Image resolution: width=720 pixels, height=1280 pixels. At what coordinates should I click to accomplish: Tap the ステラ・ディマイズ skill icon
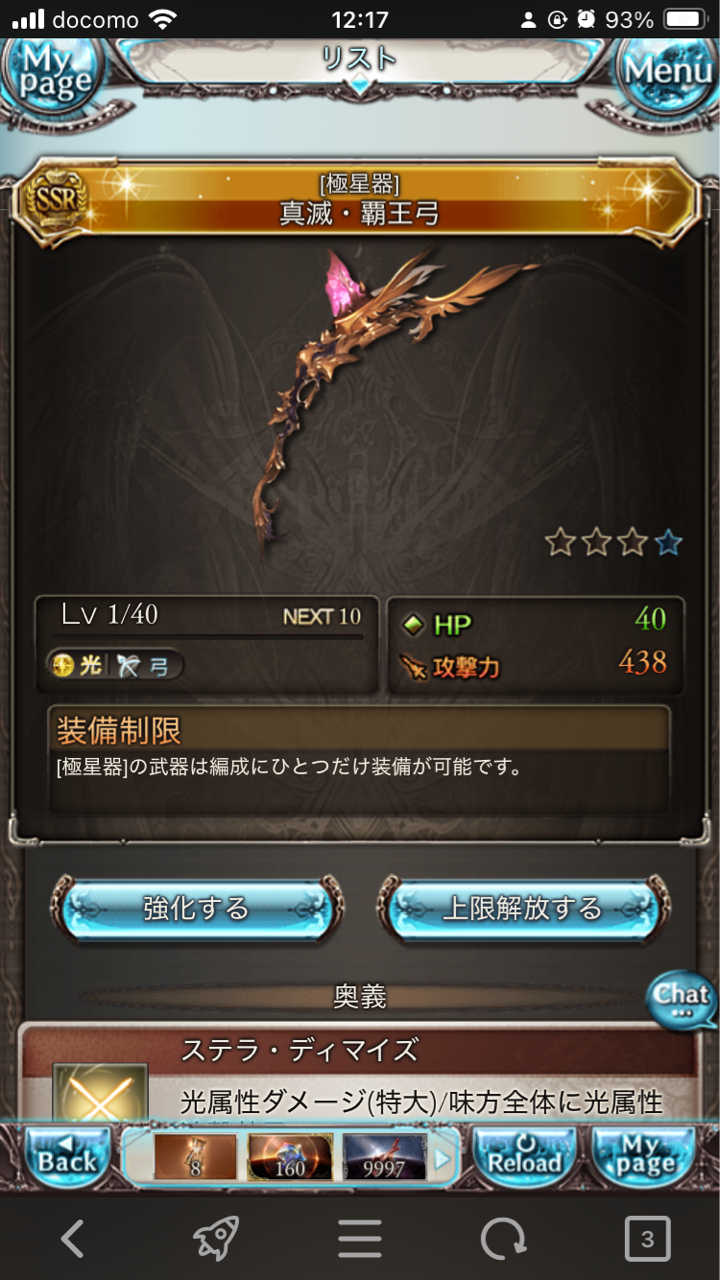[x=100, y=1093]
